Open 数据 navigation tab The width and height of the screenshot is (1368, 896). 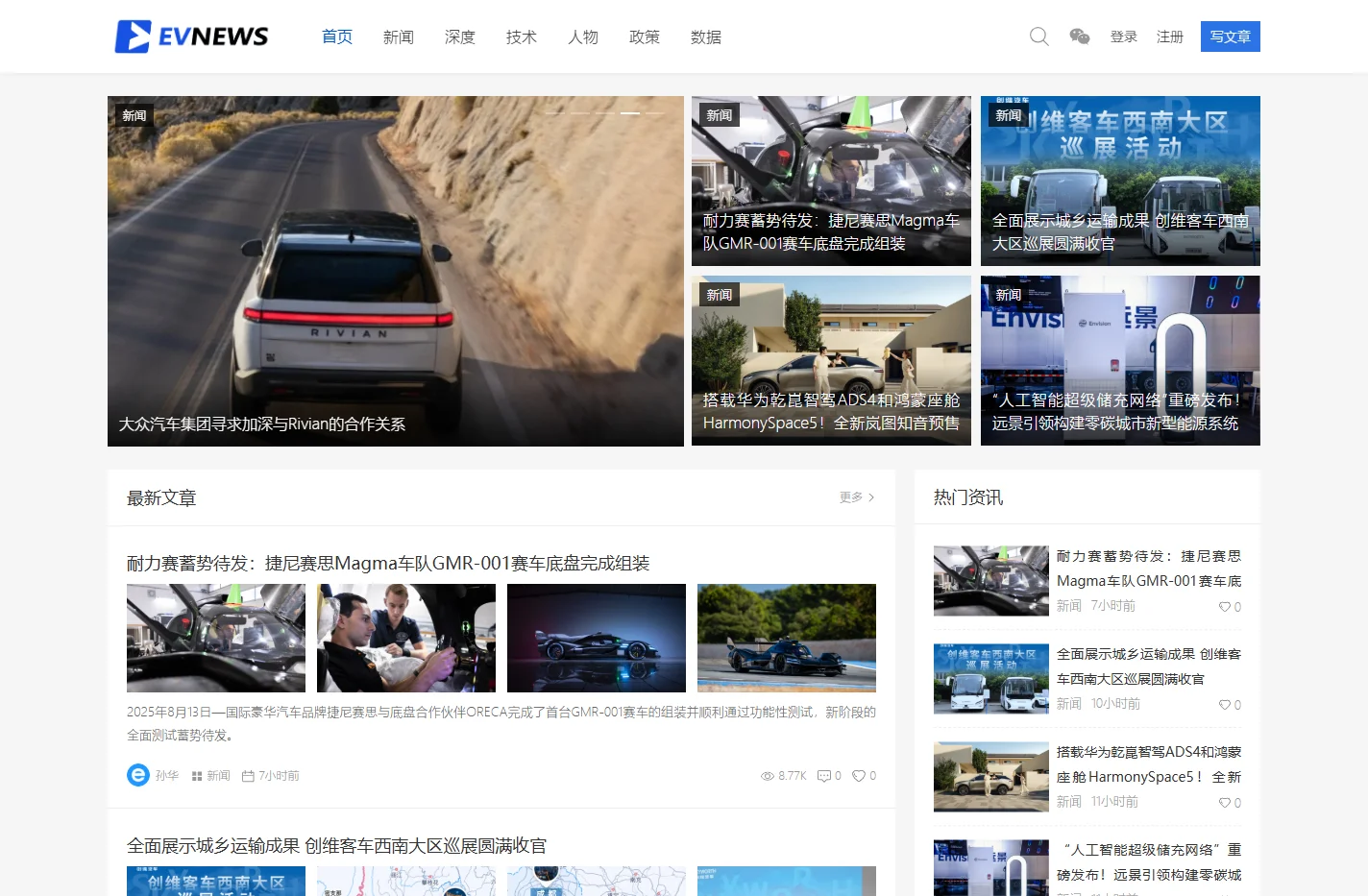click(x=706, y=36)
